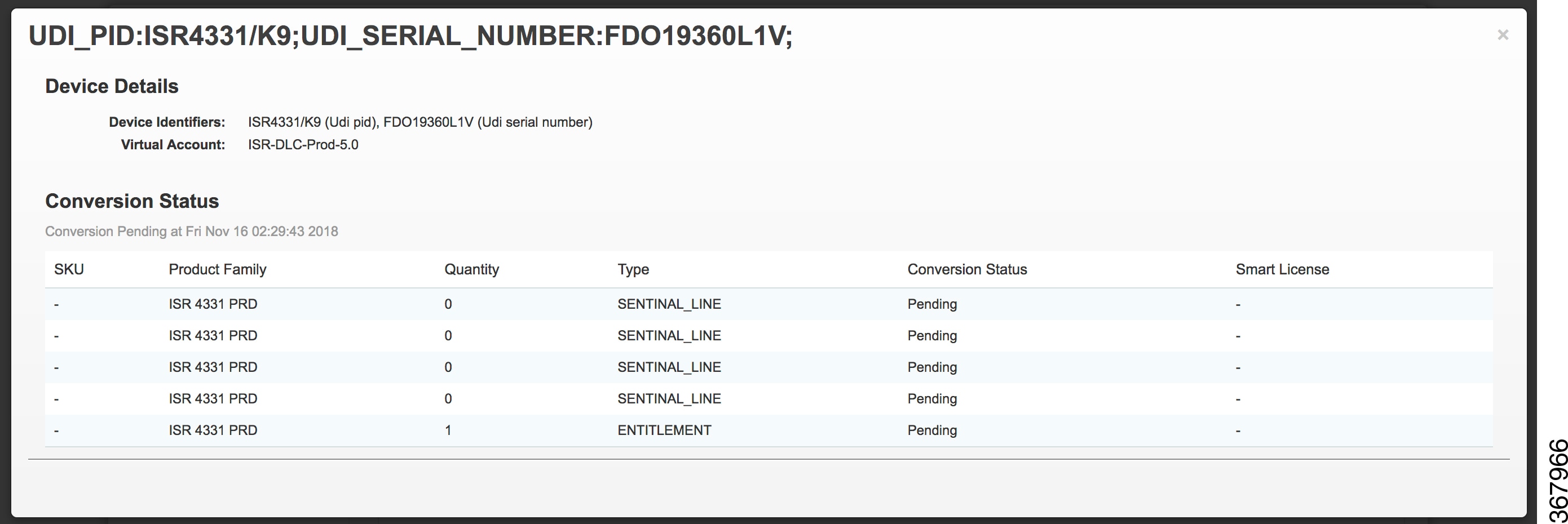The width and height of the screenshot is (1568, 524).
Task: Click the SKU column header
Action: pos(69,269)
